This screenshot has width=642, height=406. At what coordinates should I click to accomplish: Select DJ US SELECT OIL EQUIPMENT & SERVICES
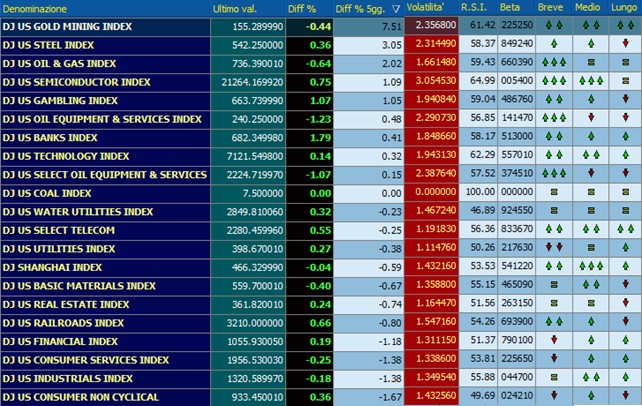tap(105, 175)
